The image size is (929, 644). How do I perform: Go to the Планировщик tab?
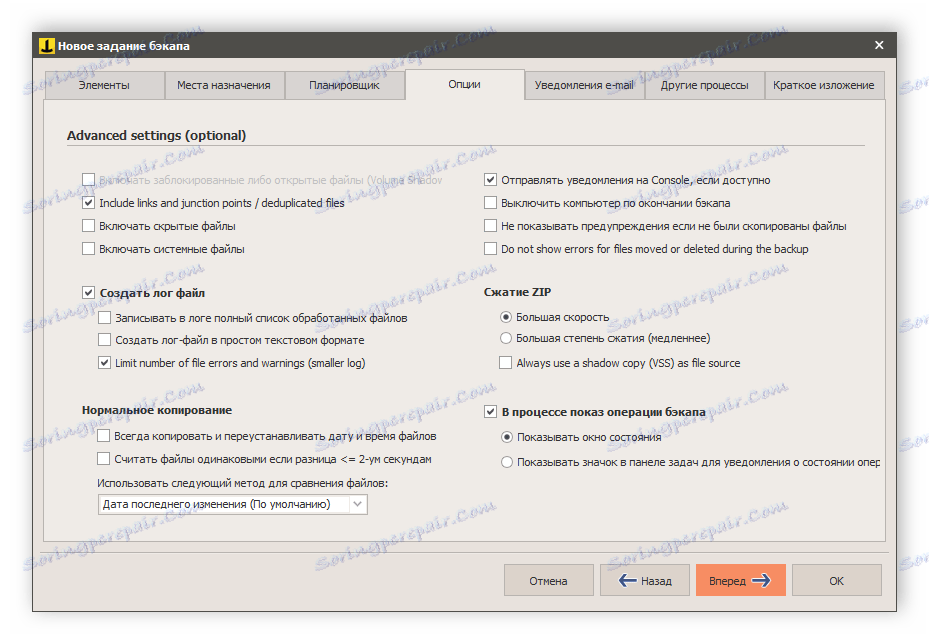tap(344, 85)
